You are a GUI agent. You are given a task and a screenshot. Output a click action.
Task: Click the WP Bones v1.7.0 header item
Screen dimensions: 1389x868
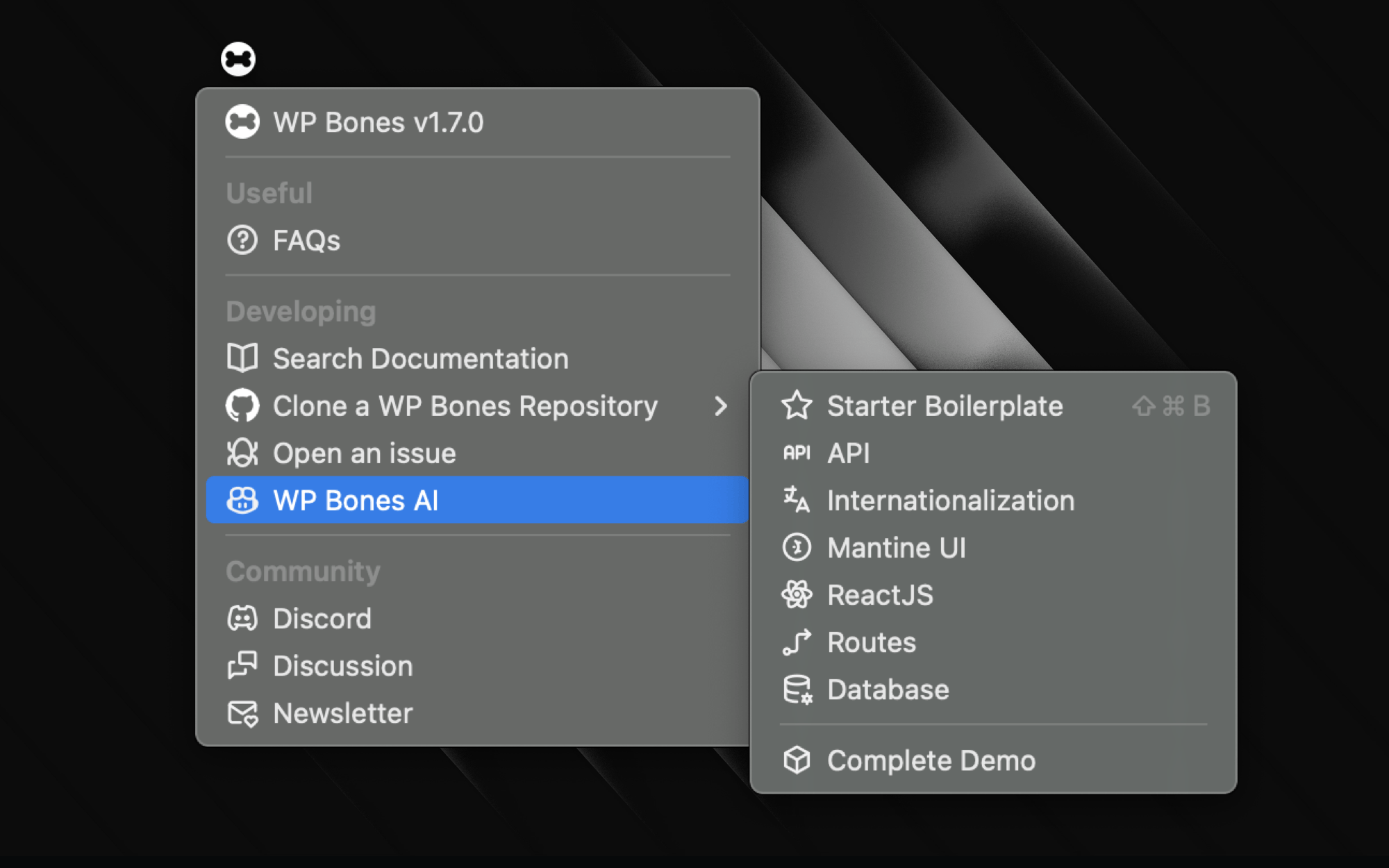(378, 122)
